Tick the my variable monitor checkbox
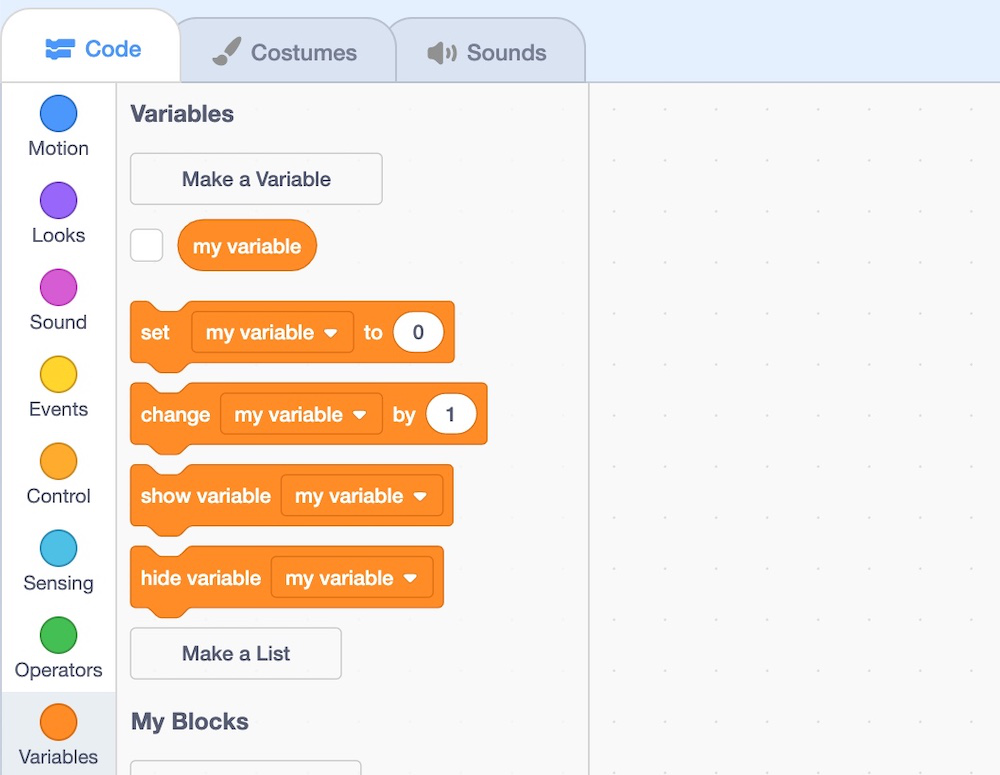This screenshot has width=1000, height=775. coord(147,246)
